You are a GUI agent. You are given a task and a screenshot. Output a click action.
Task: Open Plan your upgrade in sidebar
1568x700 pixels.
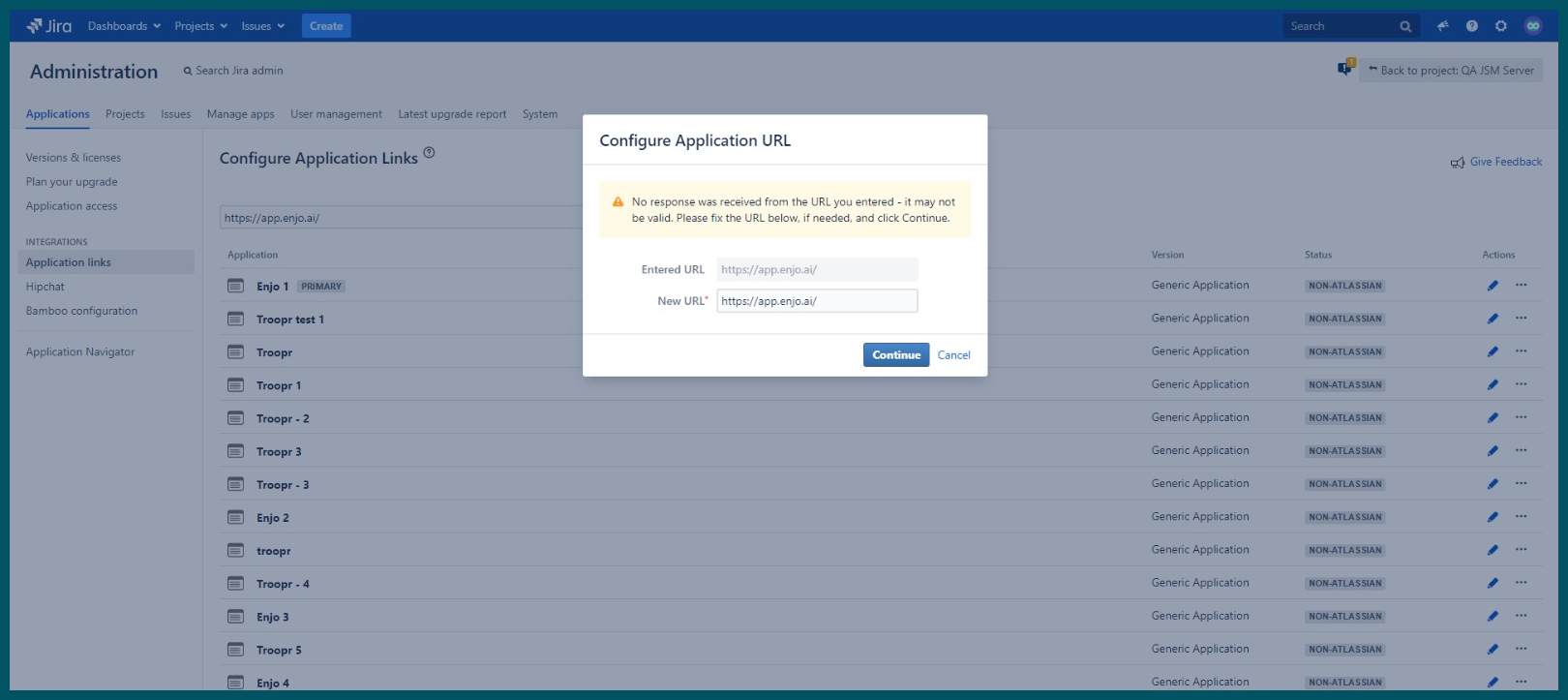pos(72,182)
